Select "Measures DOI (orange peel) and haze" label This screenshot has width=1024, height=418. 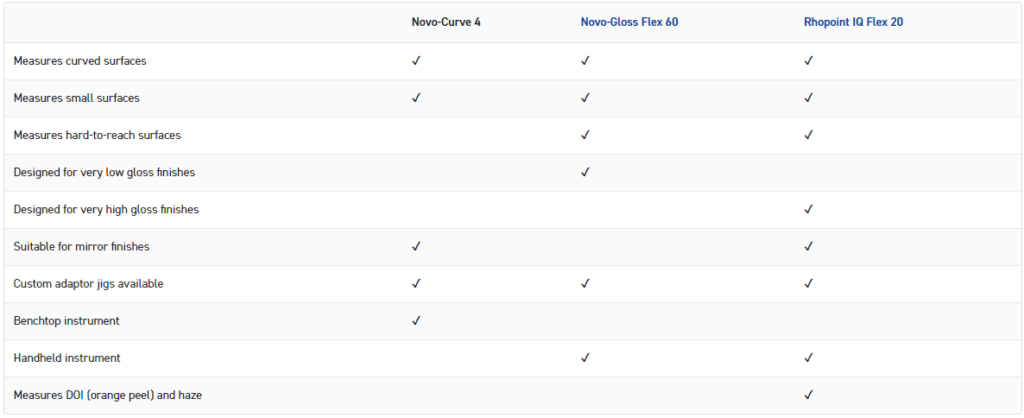pyautogui.click(x=108, y=395)
